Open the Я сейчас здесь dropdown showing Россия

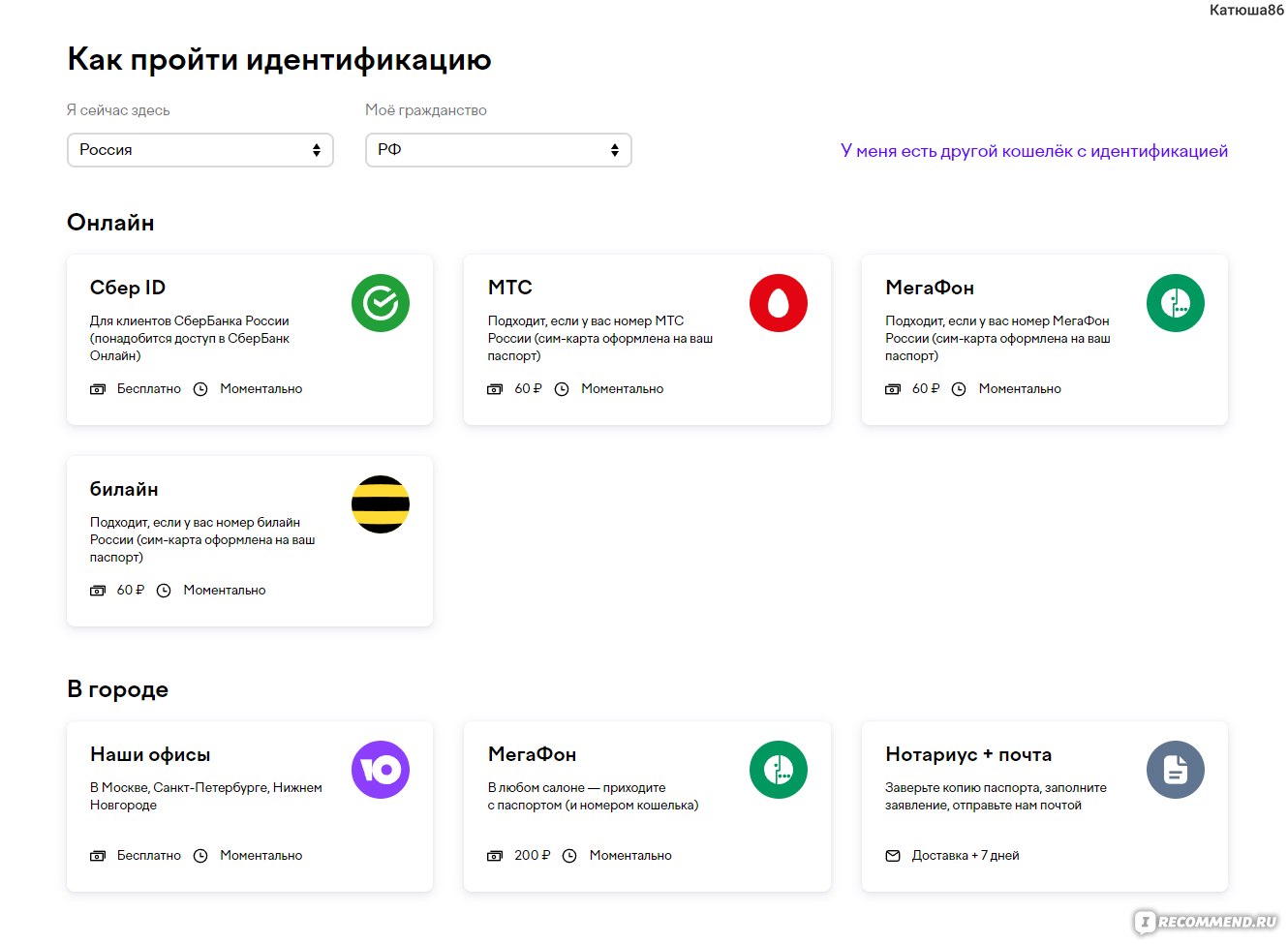(x=200, y=150)
